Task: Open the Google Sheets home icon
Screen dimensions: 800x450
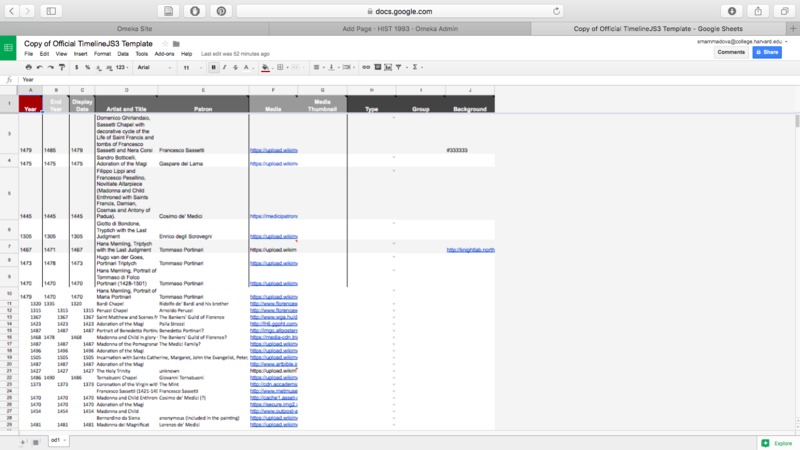Action: point(8,48)
